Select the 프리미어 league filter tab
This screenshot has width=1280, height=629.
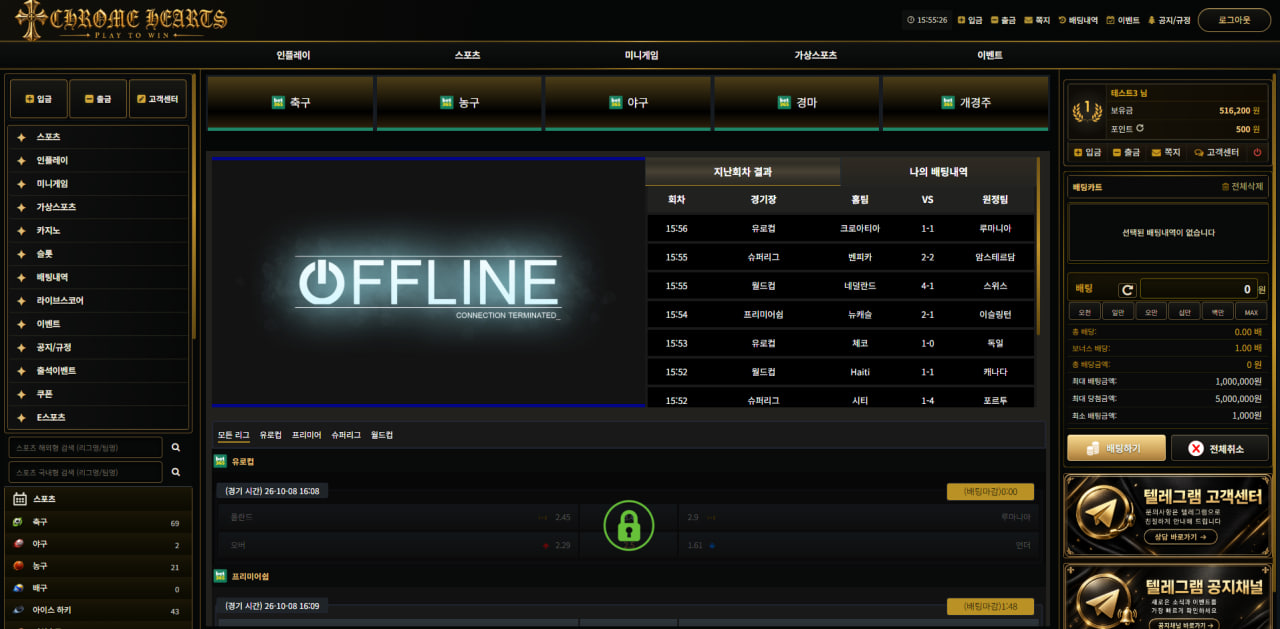307,435
